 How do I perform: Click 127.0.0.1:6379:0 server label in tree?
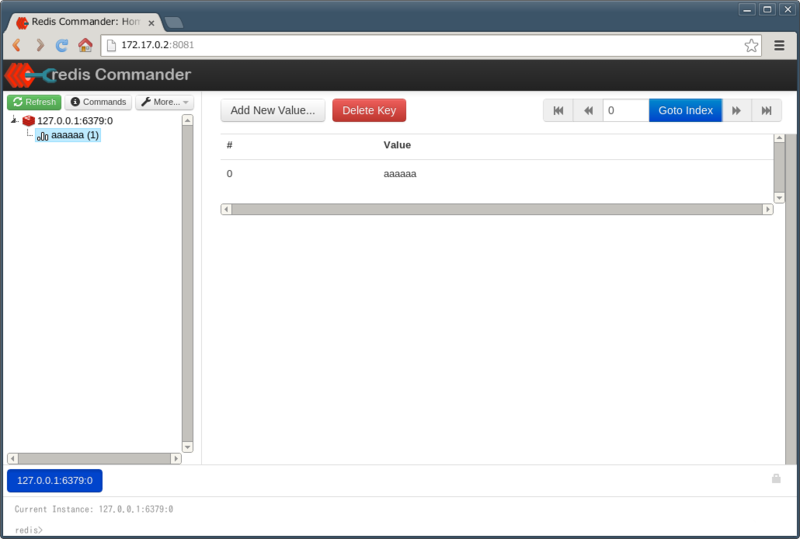[x=75, y=121]
